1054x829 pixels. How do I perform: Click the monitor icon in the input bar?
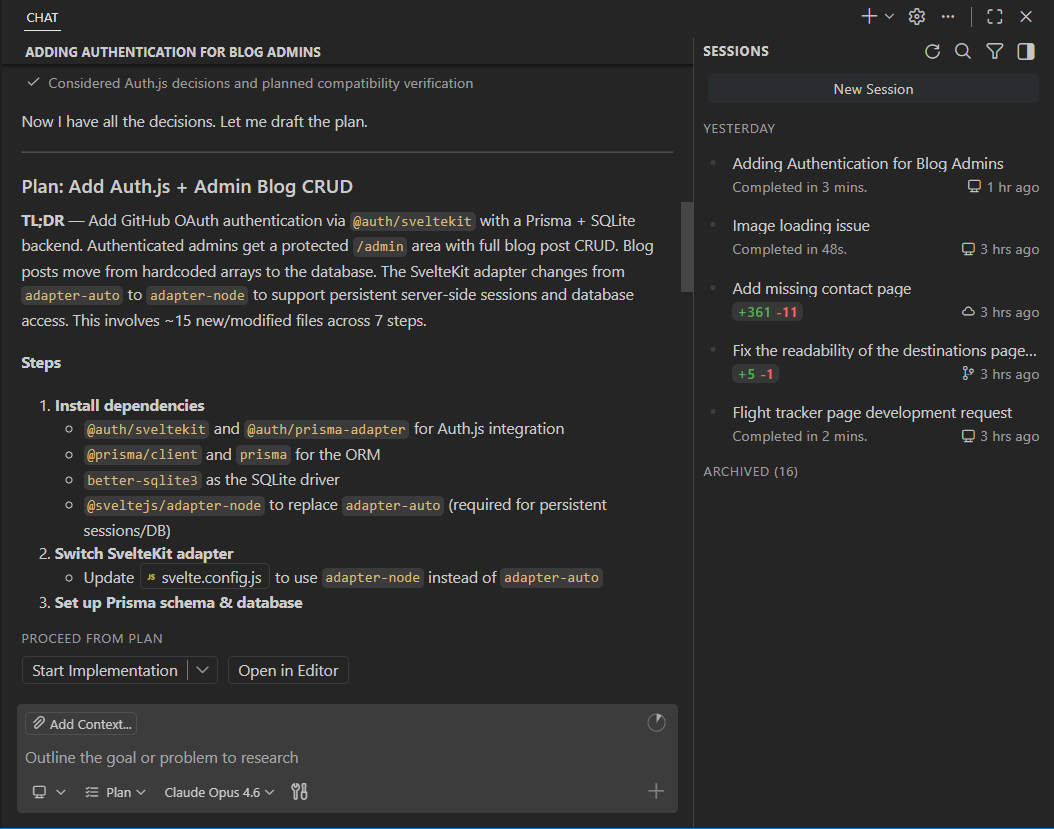coord(38,791)
